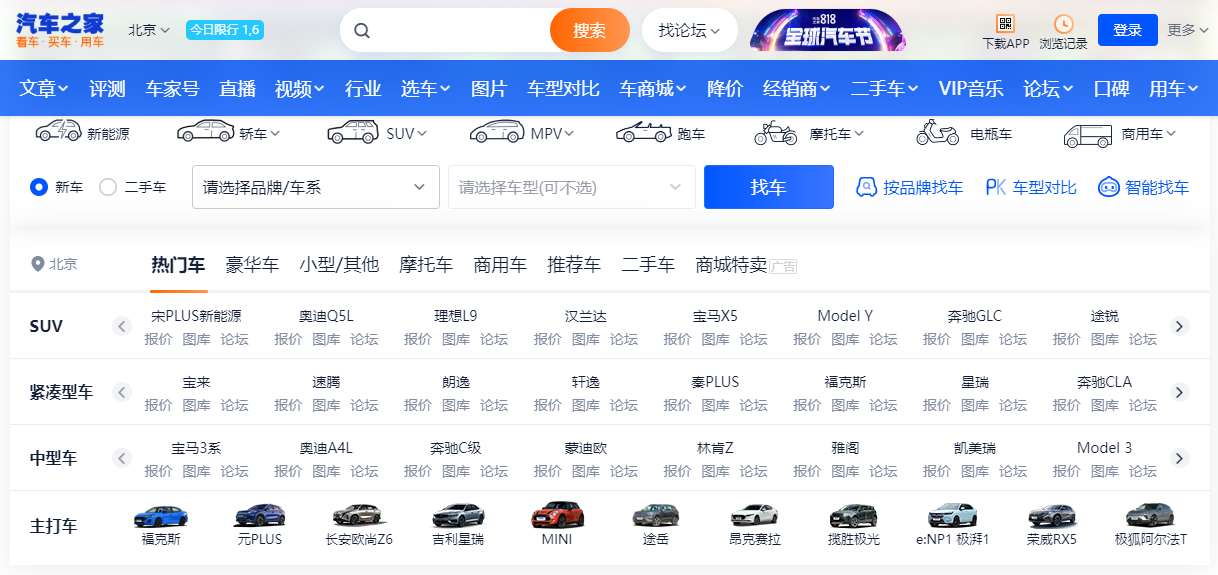Open 奥迪Q5L model link
The width and height of the screenshot is (1218, 575).
tap(326, 316)
